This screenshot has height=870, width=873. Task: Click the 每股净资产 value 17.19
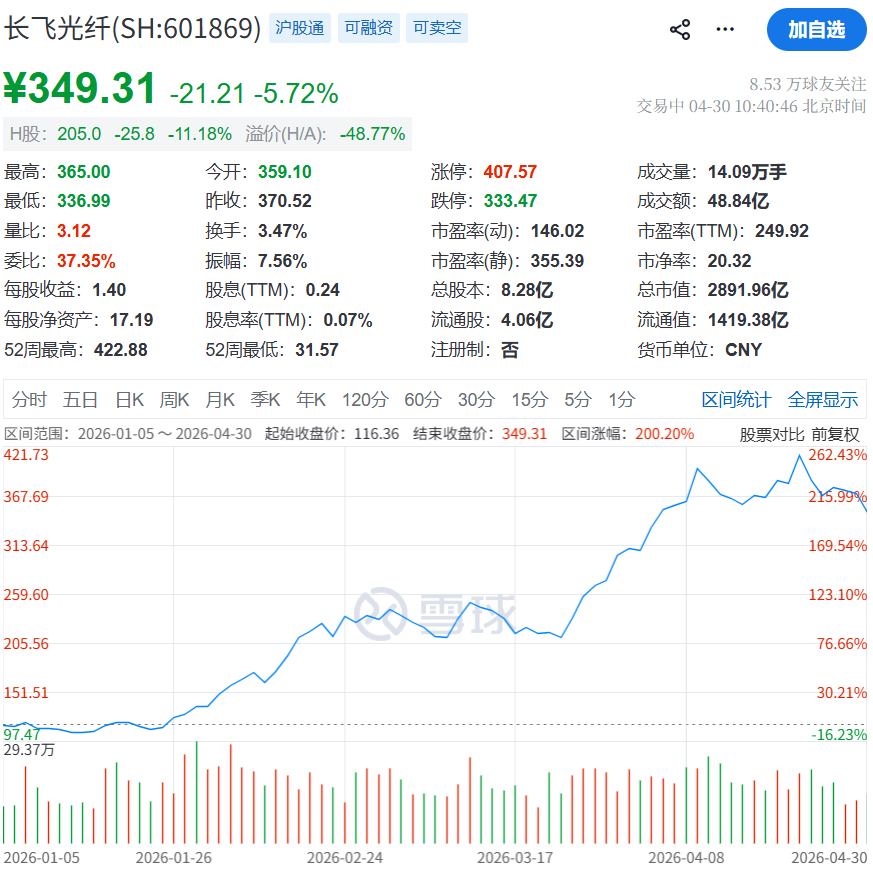[131, 320]
